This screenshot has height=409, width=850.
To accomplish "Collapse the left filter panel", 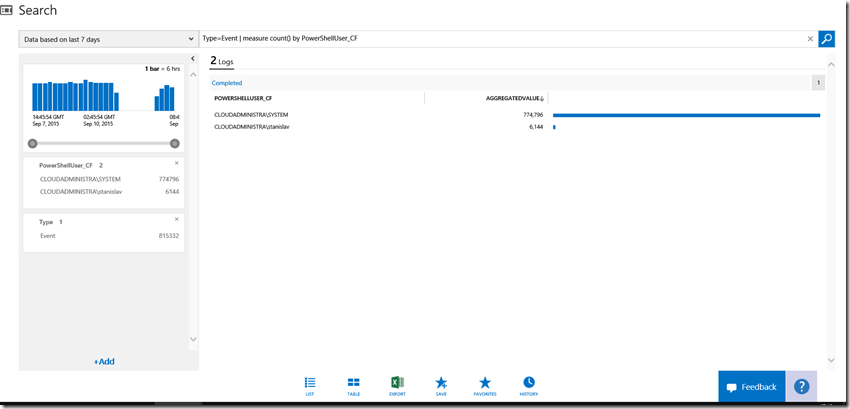I will click(192, 60).
